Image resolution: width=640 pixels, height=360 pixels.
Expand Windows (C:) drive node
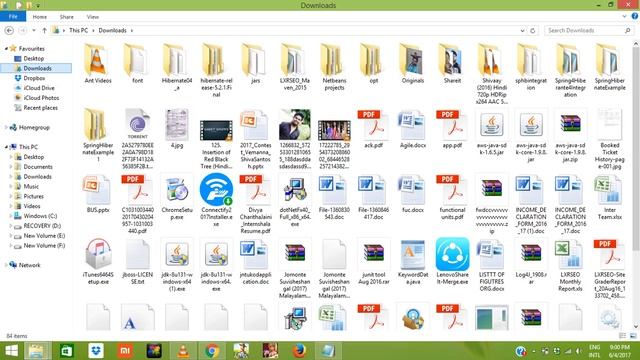tap(11, 216)
